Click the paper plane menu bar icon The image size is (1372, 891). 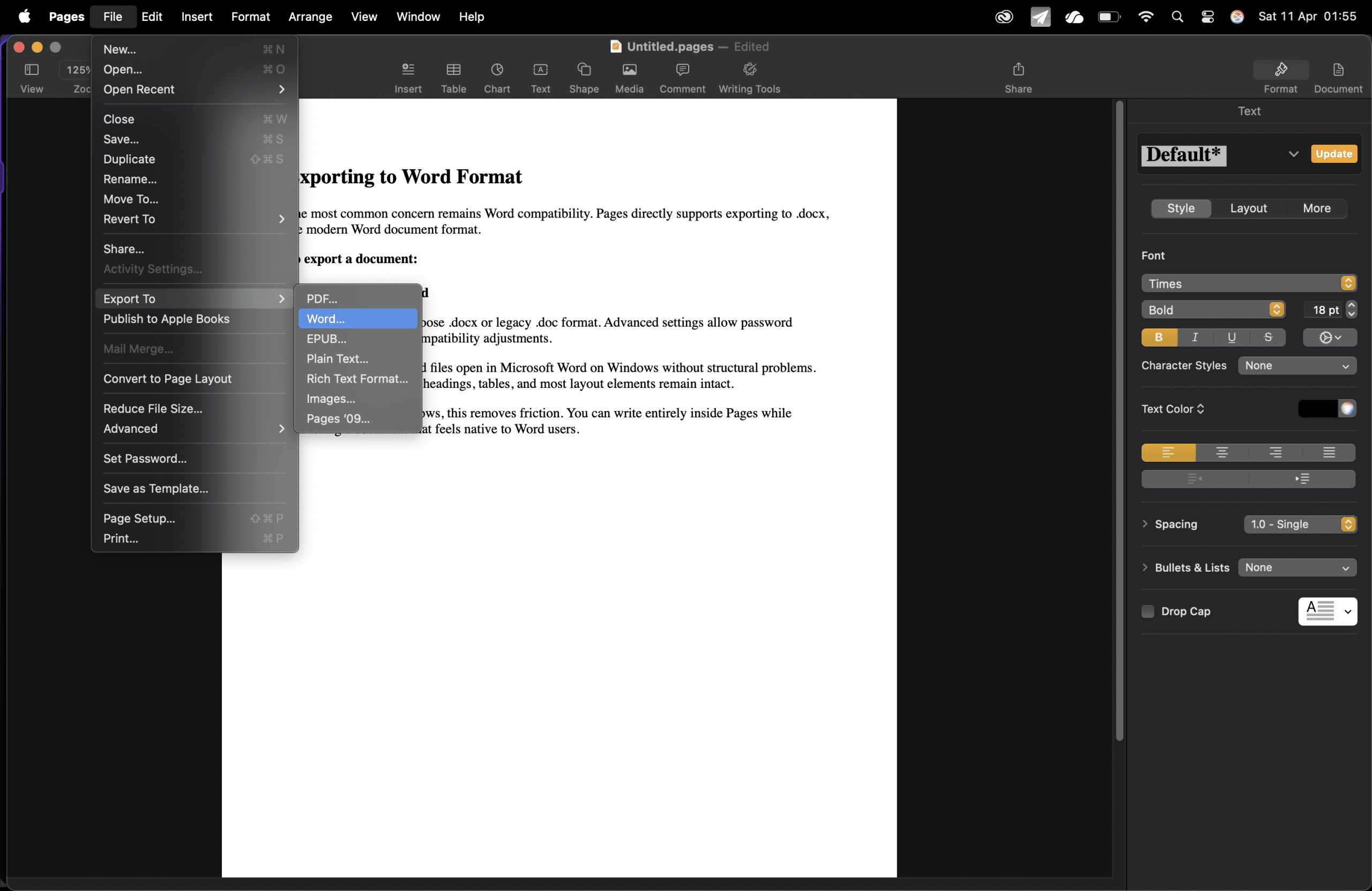coord(1040,17)
